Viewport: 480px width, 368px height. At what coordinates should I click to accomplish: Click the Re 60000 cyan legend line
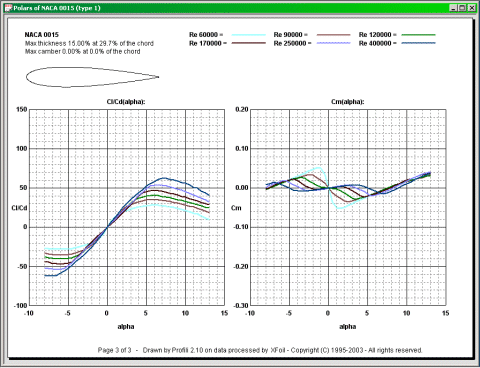pos(249,35)
